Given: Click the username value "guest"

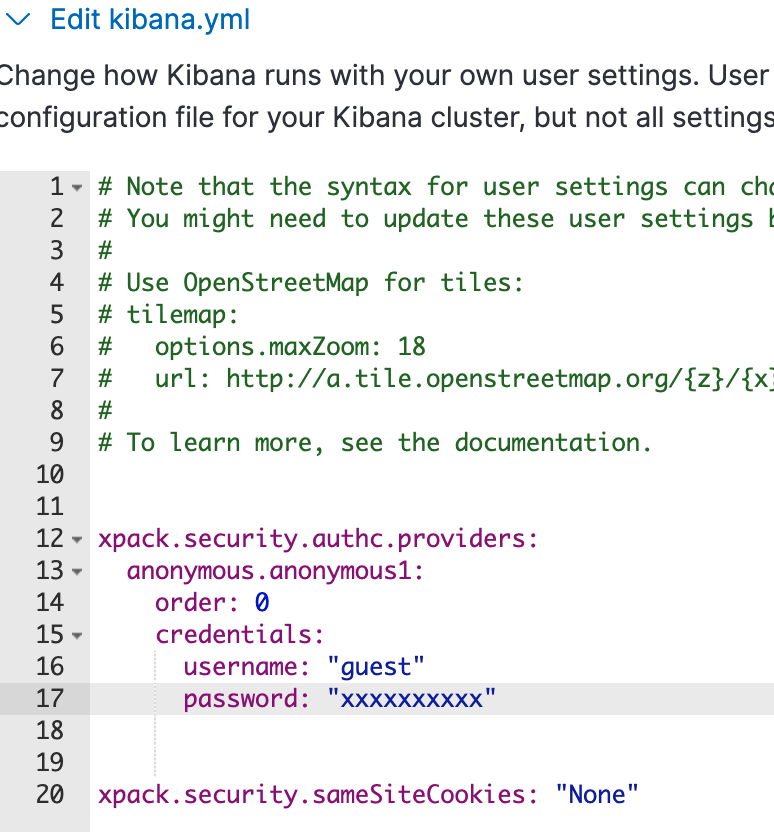Looking at the screenshot, I should point(376,667).
